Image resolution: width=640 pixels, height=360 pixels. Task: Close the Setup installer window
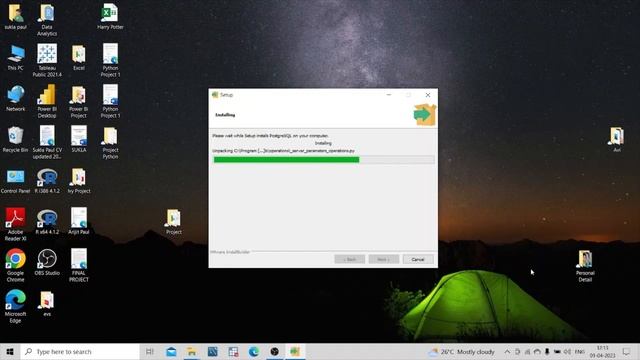coord(428,95)
